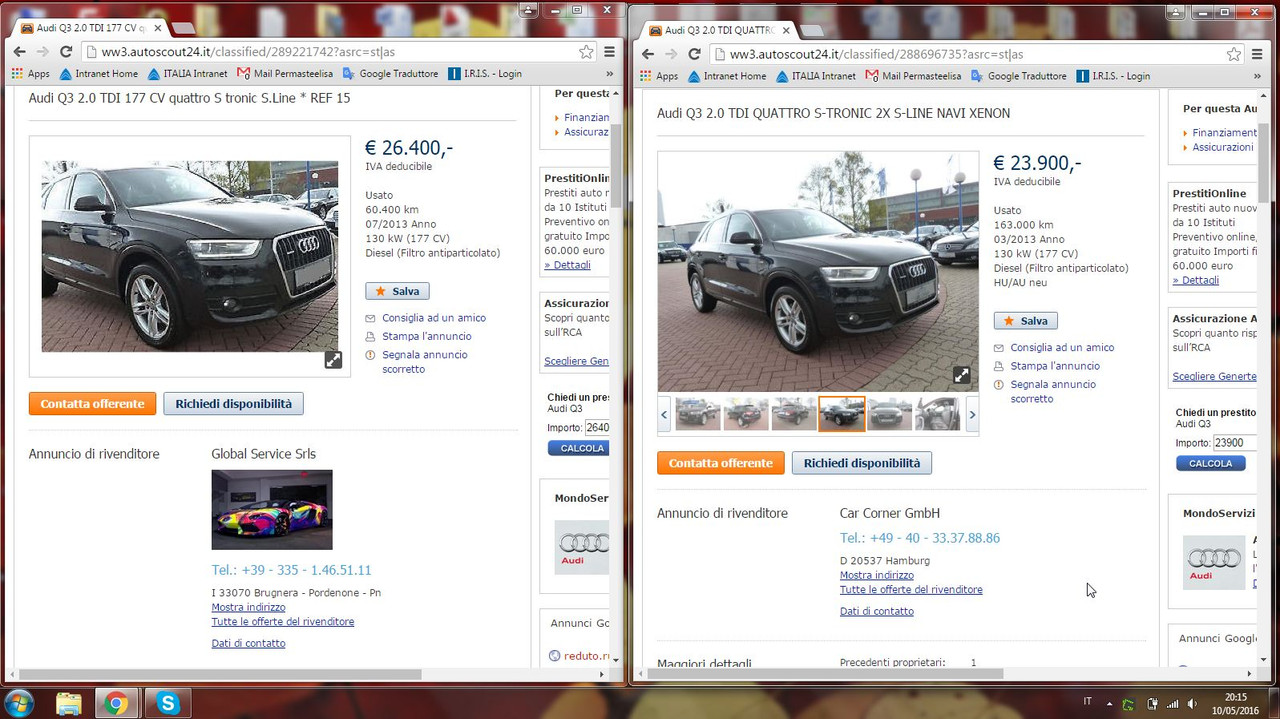The width and height of the screenshot is (1280, 719).
Task: Close the right window's Audi Q3 tab
Action: (x=785, y=30)
